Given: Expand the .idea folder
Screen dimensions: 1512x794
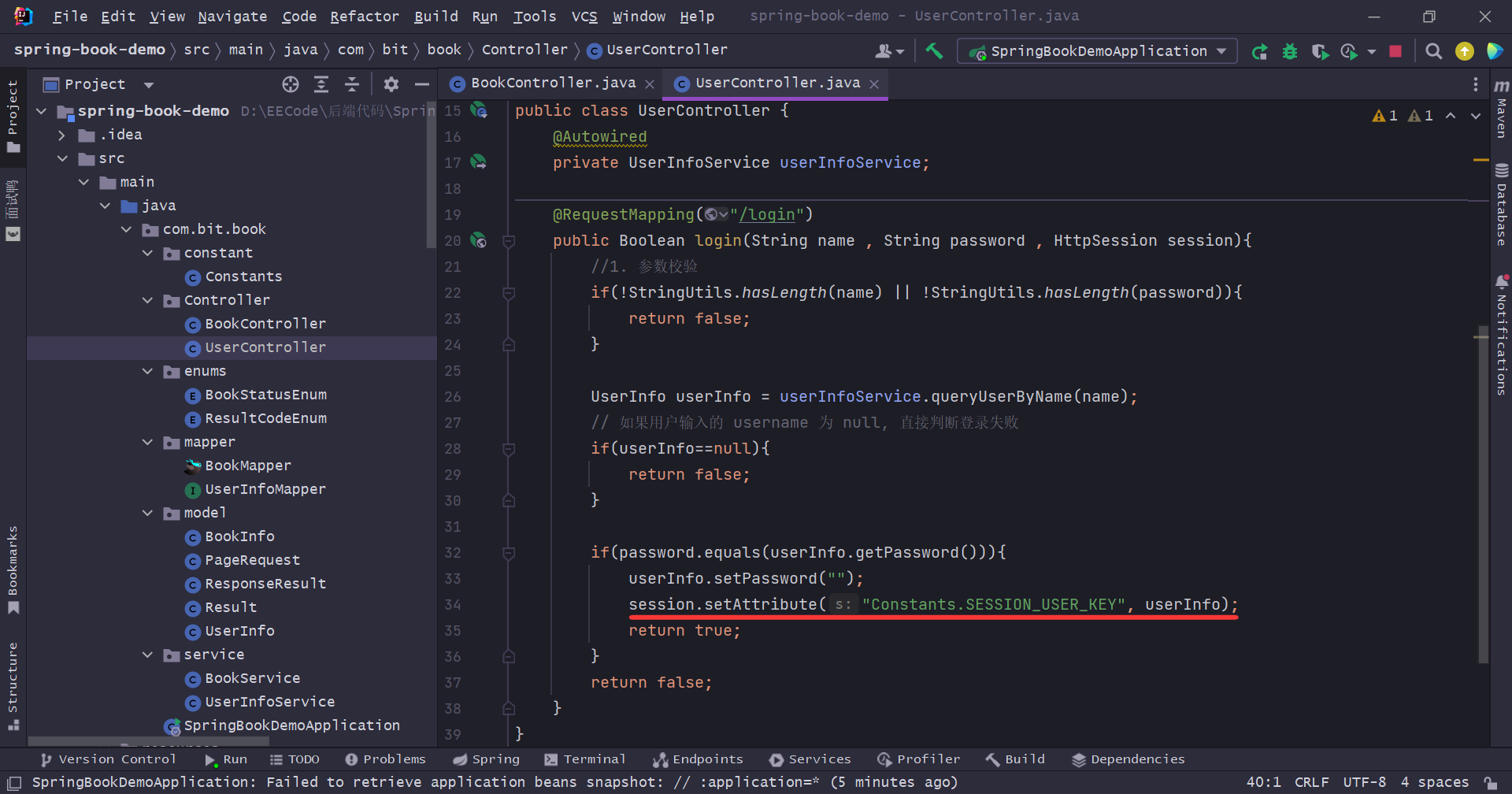Looking at the screenshot, I should click(x=61, y=135).
